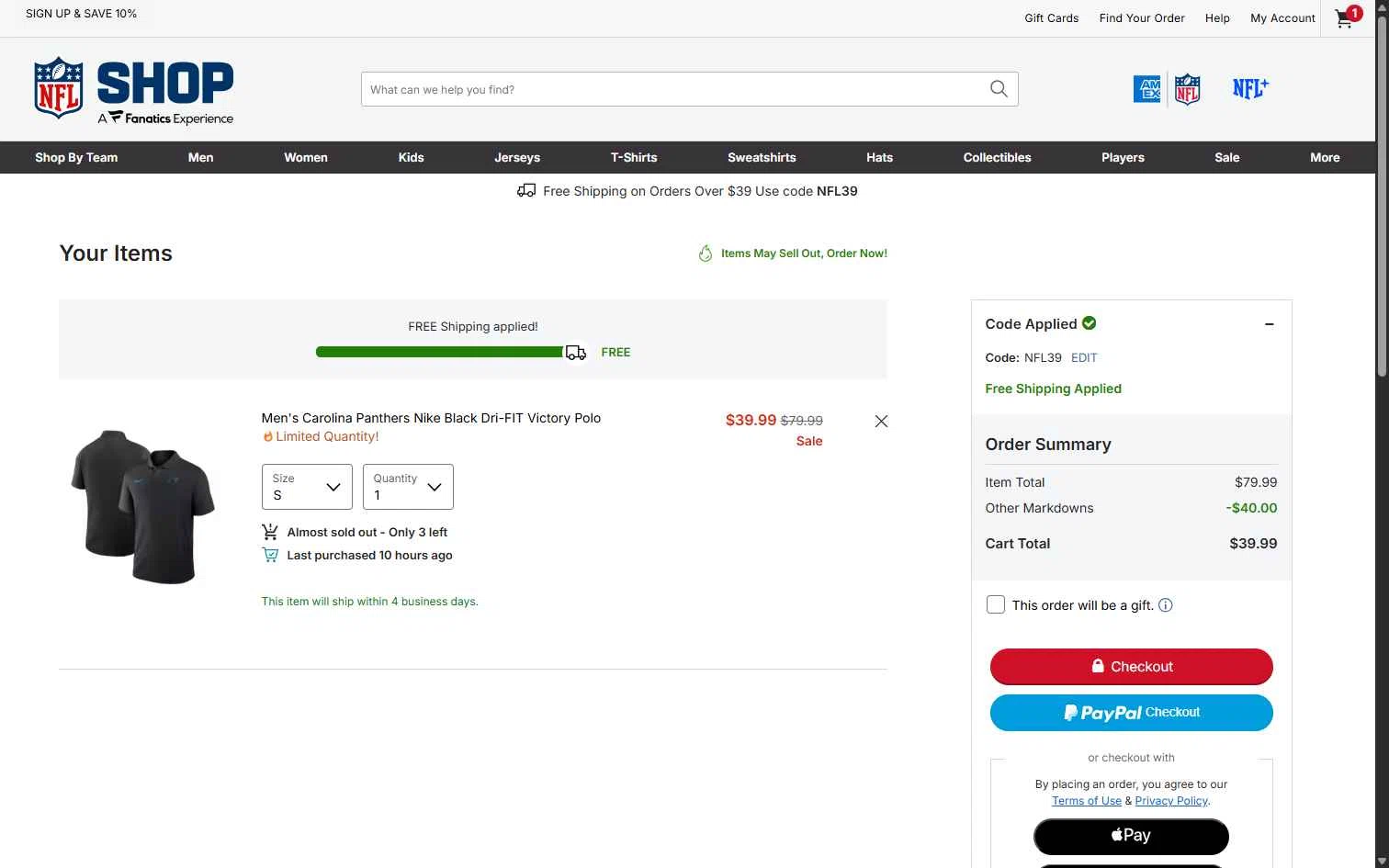The width and height of the screenshot is (1389, 868).
Task: Open the Players menu
Action: pyautogui.click(x=1123, y=158)
